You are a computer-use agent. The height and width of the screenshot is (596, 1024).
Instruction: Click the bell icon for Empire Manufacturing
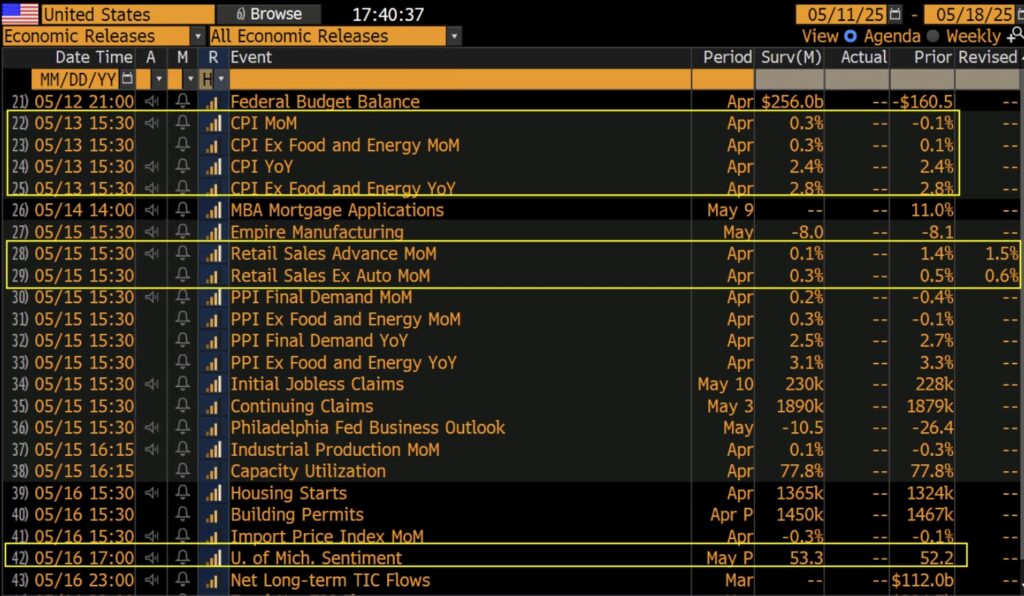pos(182,232)
